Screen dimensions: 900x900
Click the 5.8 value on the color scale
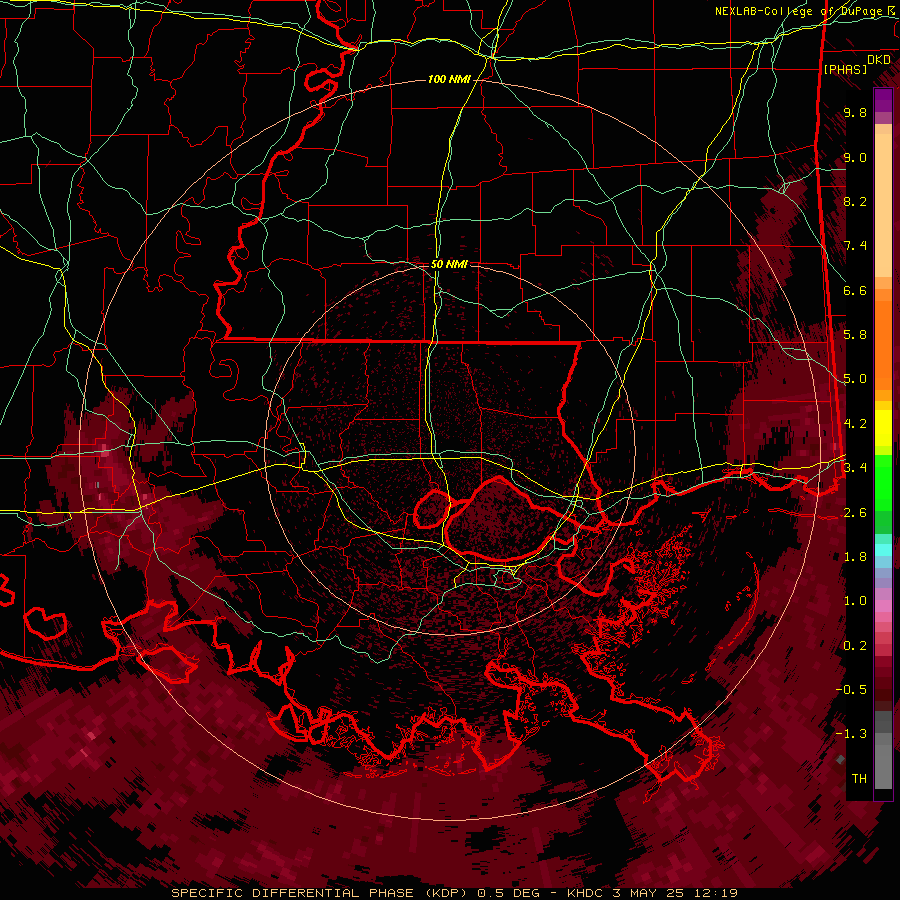[x=855, y=335]
